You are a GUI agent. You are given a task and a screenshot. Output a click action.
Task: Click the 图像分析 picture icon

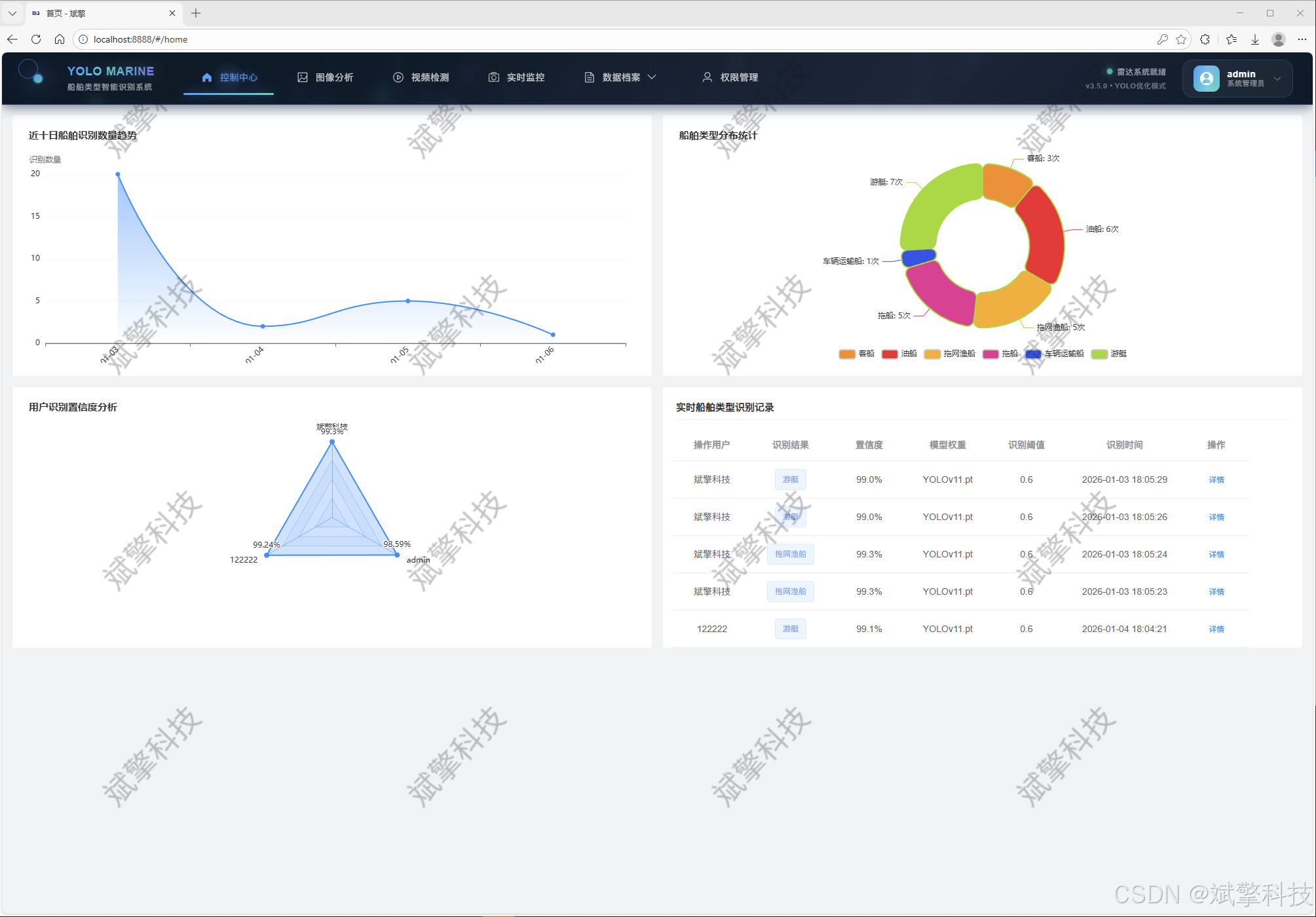tap(303, 77)
